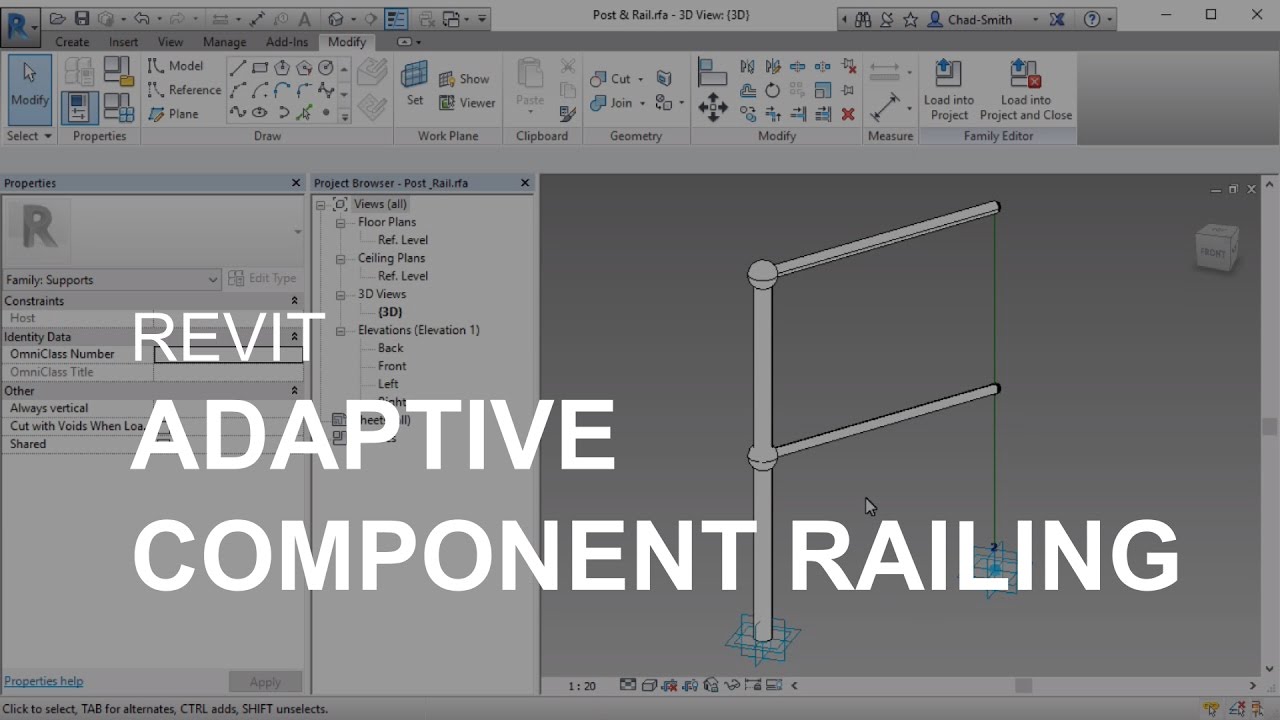
Task: Select the Align tool
Action: click(712, 72)
